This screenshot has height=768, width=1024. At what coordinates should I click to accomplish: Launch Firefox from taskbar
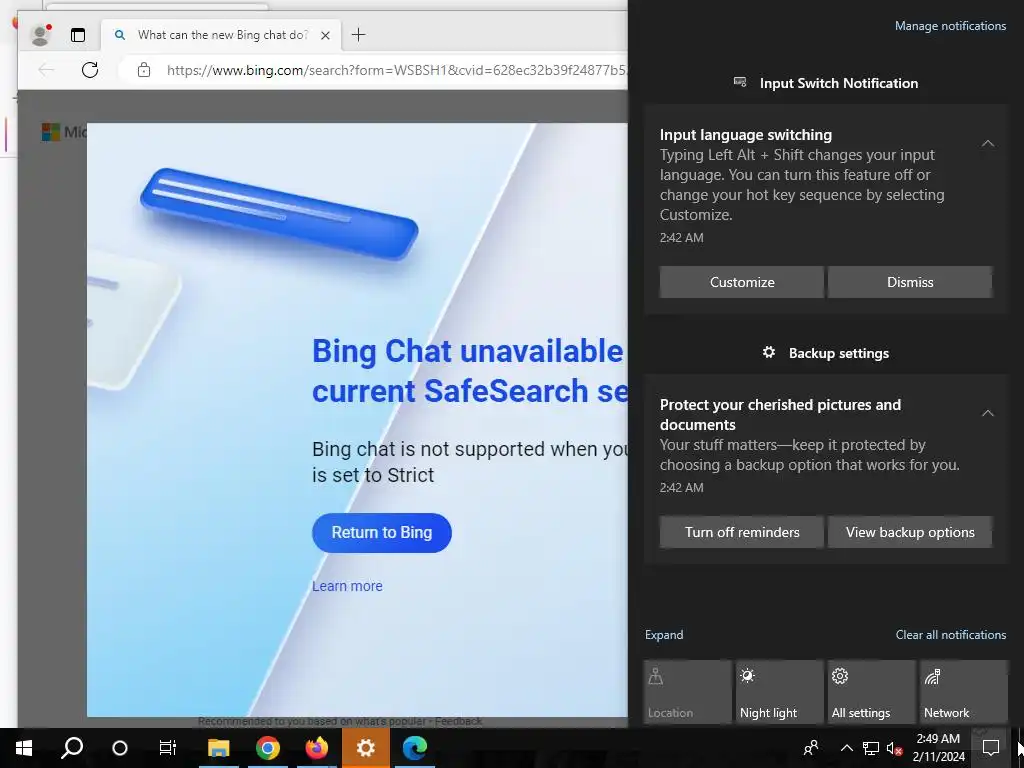point(317,748)
